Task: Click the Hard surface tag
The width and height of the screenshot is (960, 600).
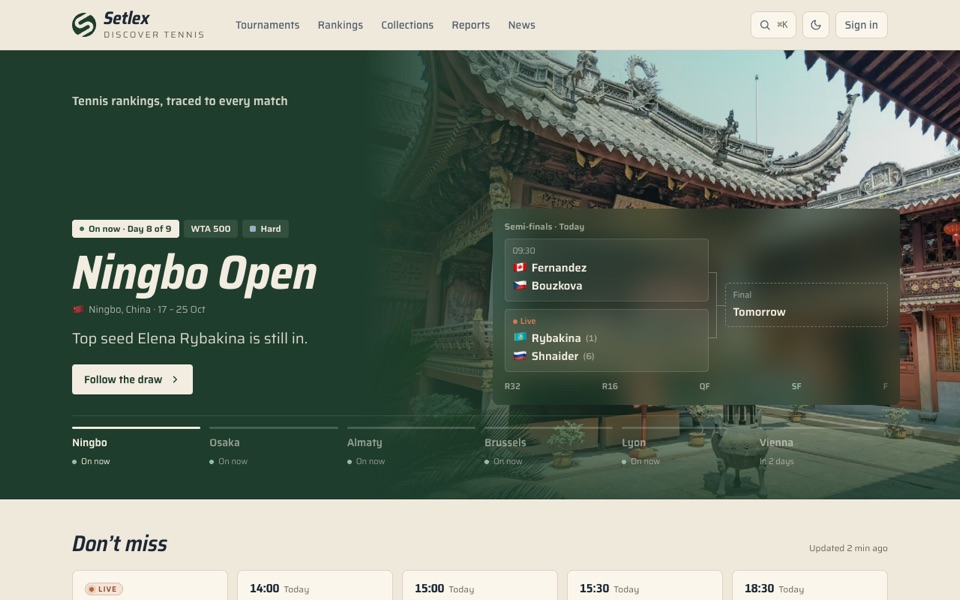Action: (265, 229)
